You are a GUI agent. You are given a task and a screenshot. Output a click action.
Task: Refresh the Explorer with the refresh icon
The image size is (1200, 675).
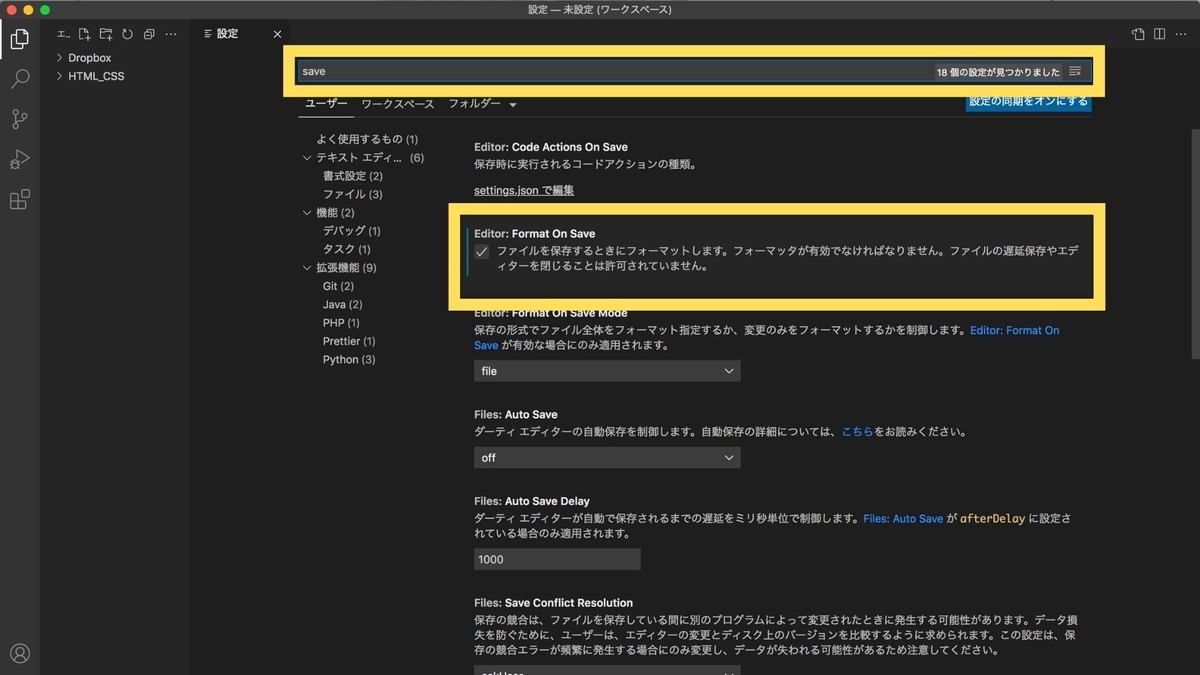click(x=127, y=33)
